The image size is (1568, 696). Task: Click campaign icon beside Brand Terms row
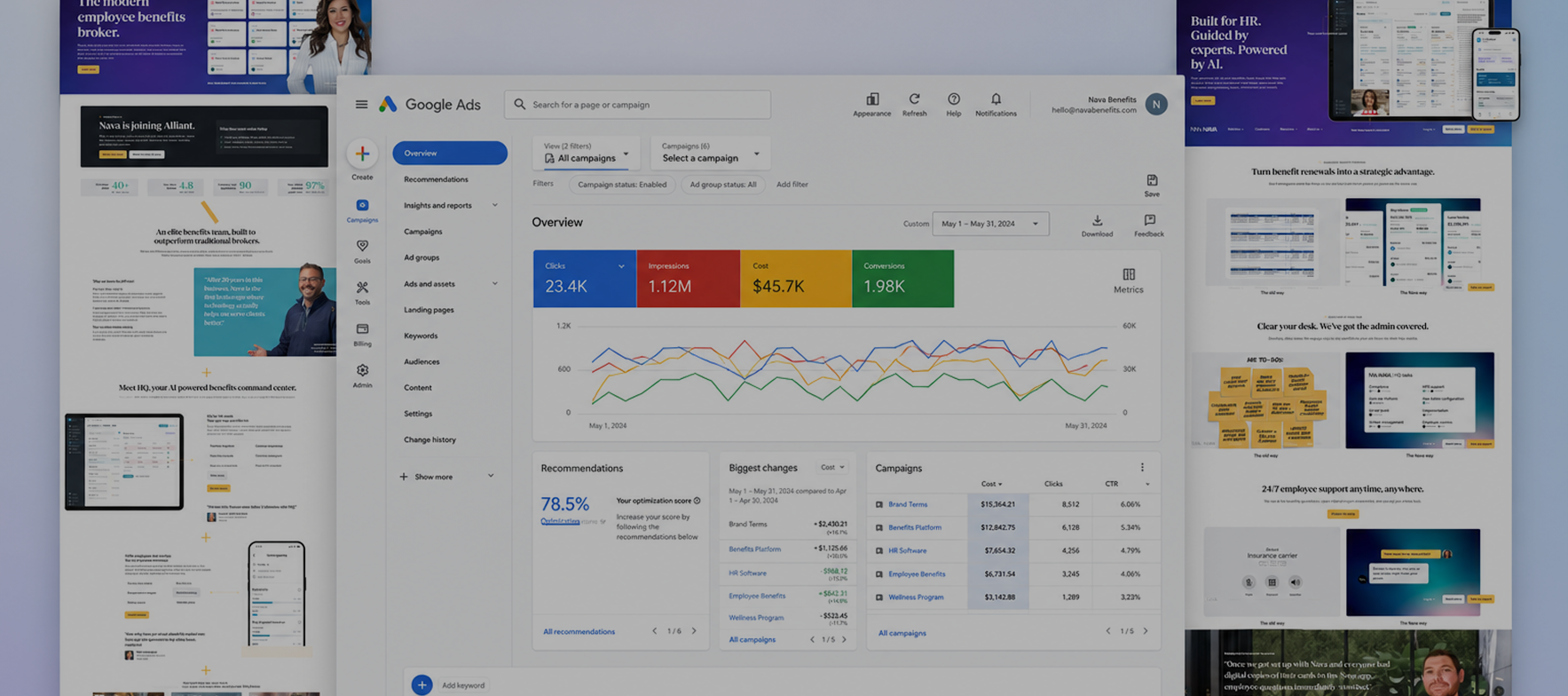879,504
